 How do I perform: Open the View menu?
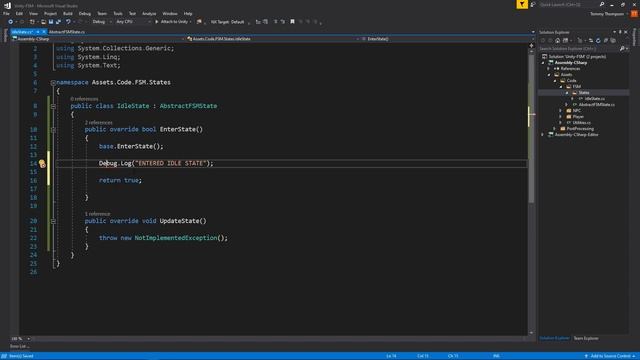(x=33, y=13)
